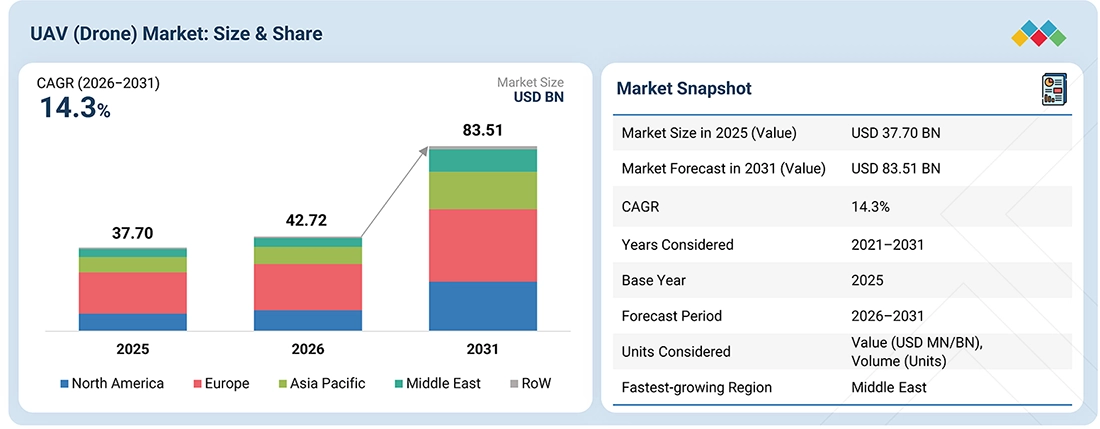This screenshot has width=1100, height=429.
Task: Click 'Market Forecast in 2031 (Value)' row label
Action: pyautogui.click(x=724, y=168)
